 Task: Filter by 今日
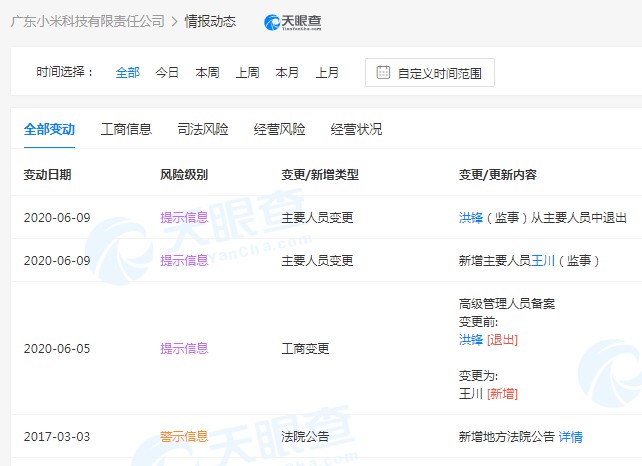(167, 73)
